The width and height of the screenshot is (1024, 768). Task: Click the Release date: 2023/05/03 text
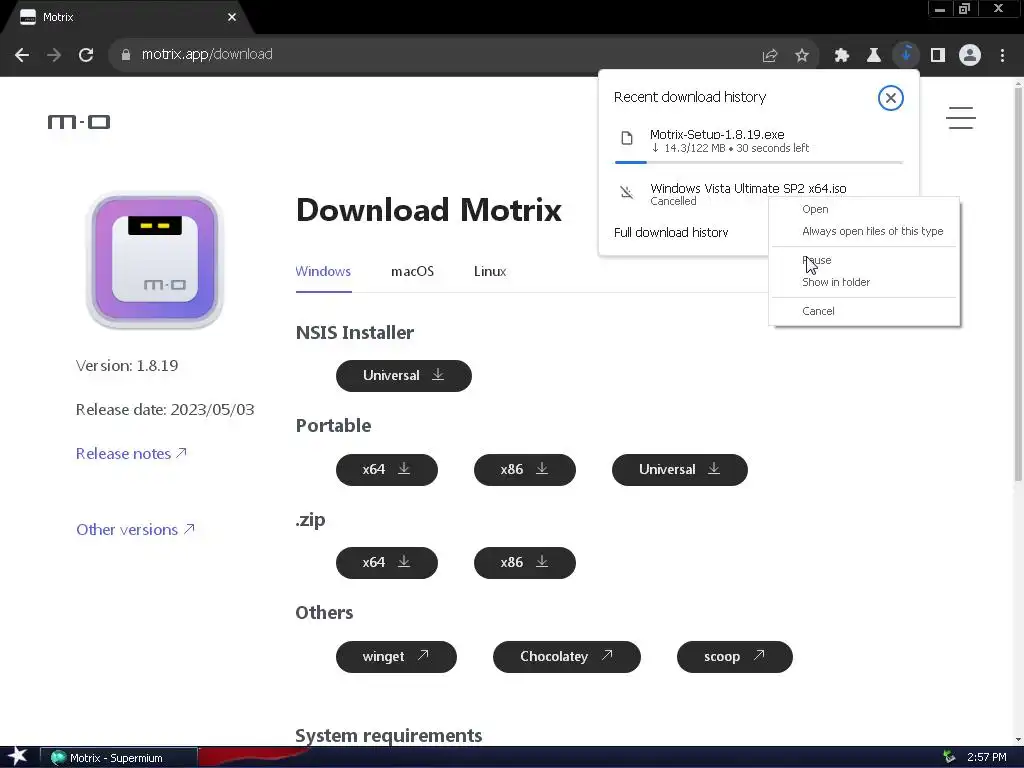coord(165,409)
